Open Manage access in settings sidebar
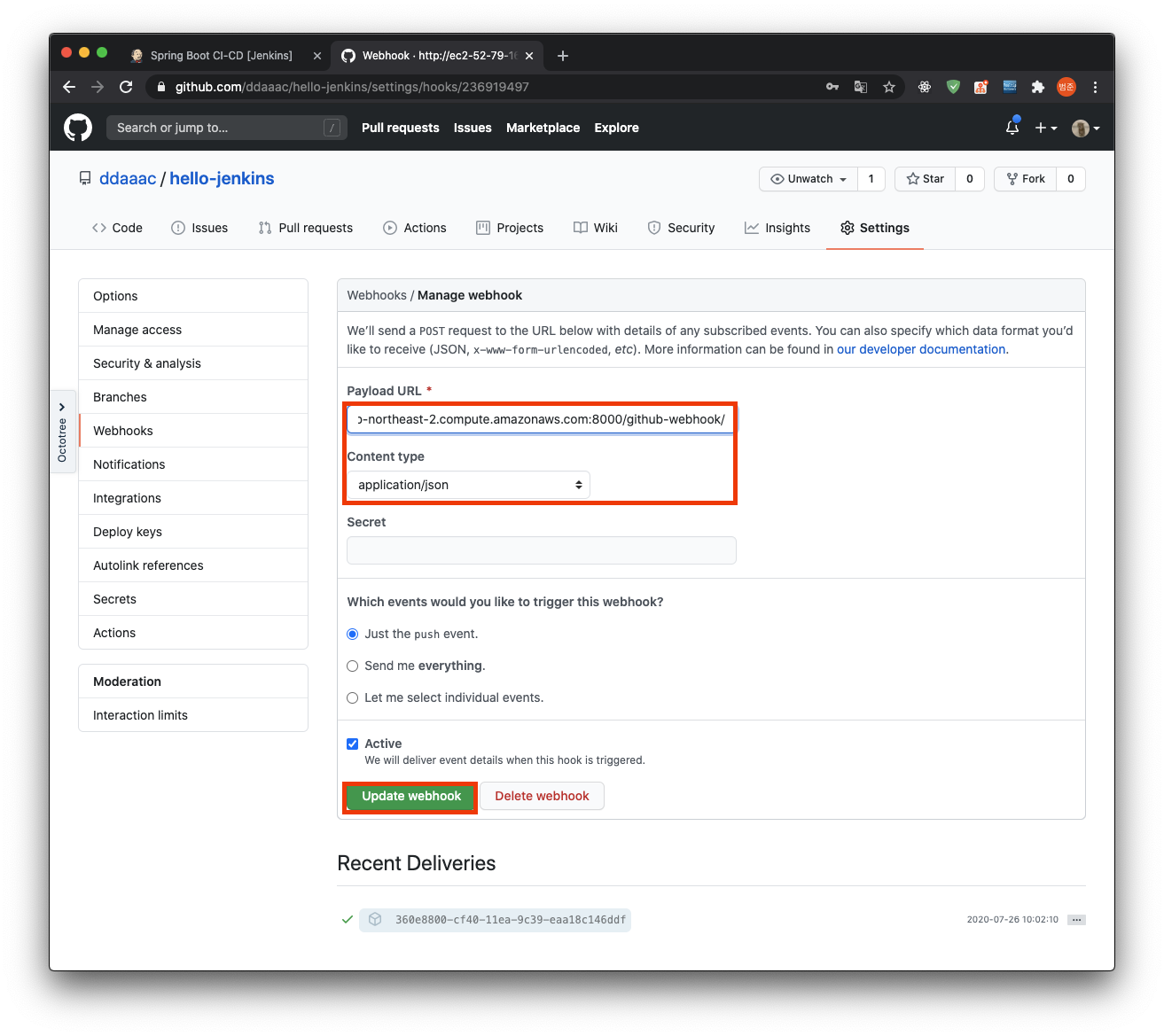 193,330
